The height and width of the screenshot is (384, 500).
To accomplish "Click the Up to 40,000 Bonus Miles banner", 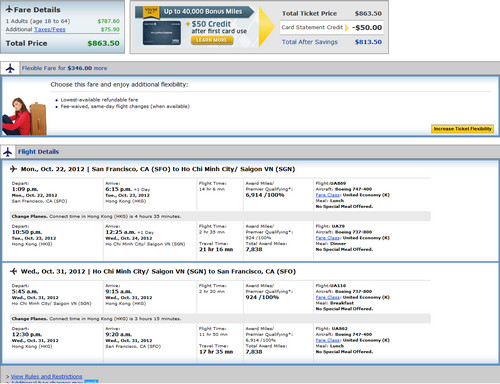I will click(194, 12).
